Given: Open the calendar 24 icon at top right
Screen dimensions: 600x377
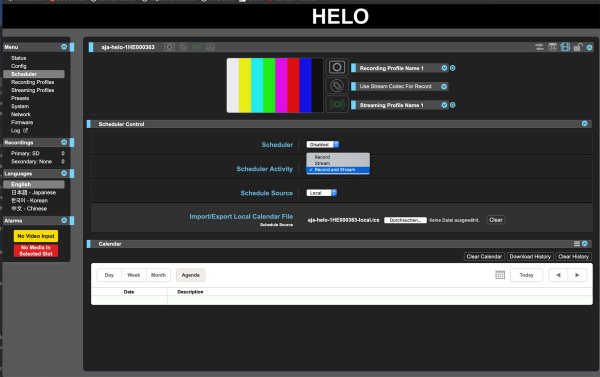Looking at the screenshot, I should [552, 47].
